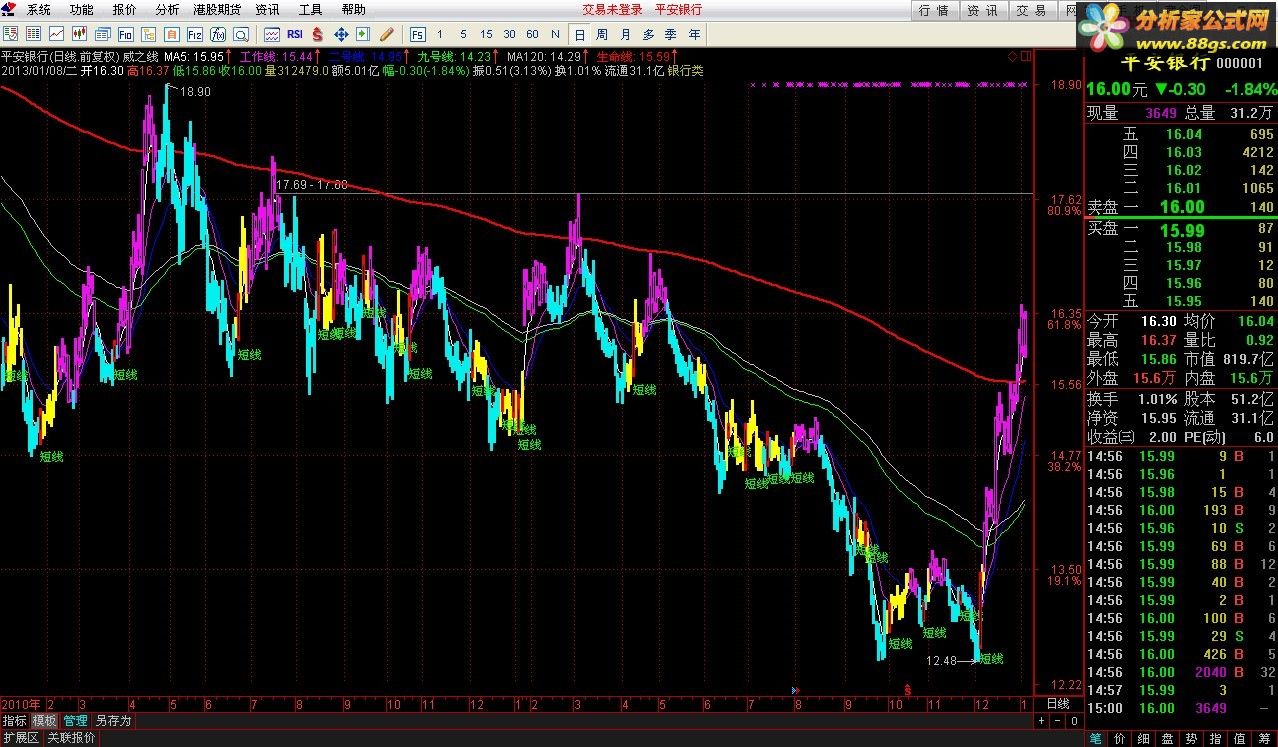This screenshot has width=1278, height=747.
Task: Select the 日 daily period
Action: [x=581, y=34]
